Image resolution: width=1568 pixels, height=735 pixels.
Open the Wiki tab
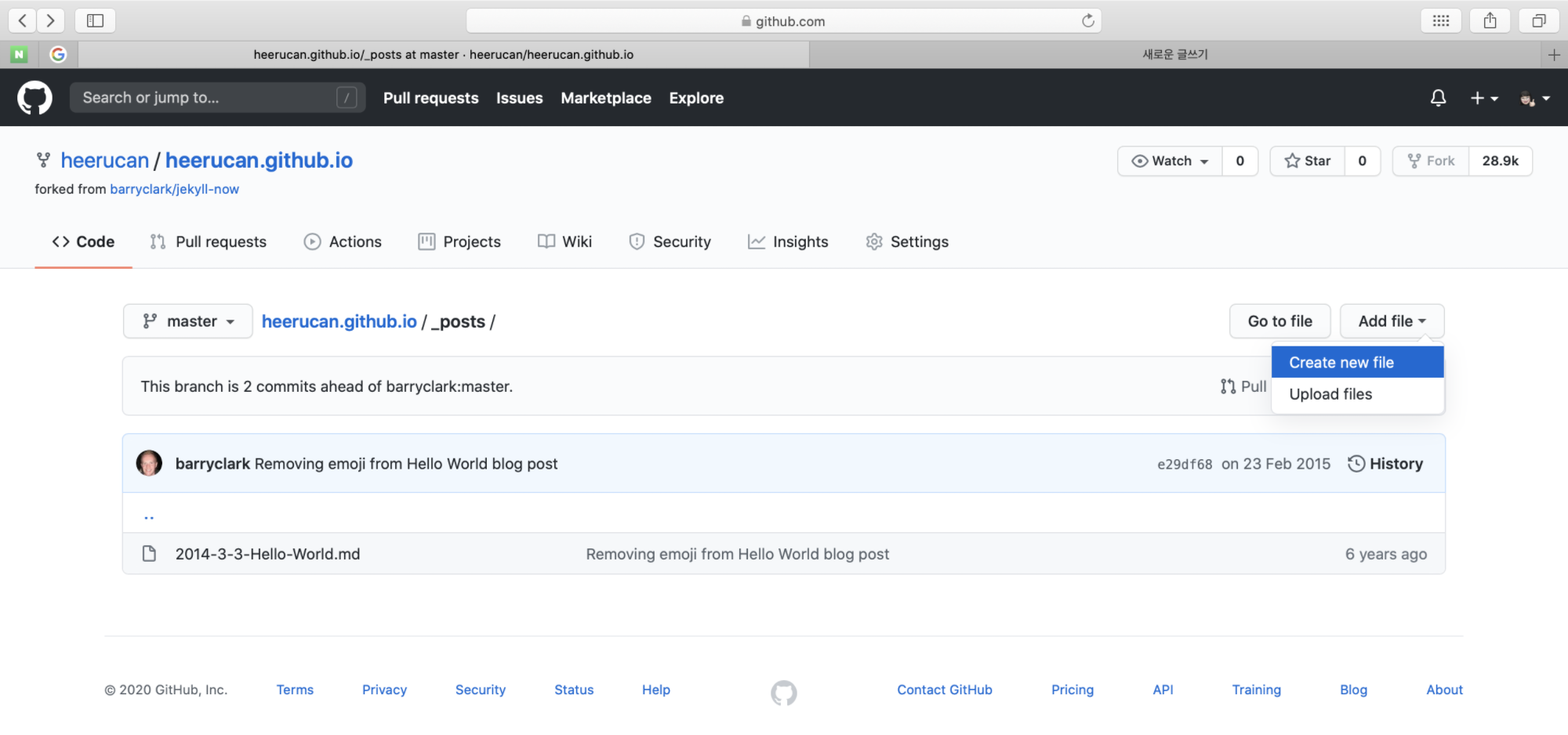coord(564,242)
